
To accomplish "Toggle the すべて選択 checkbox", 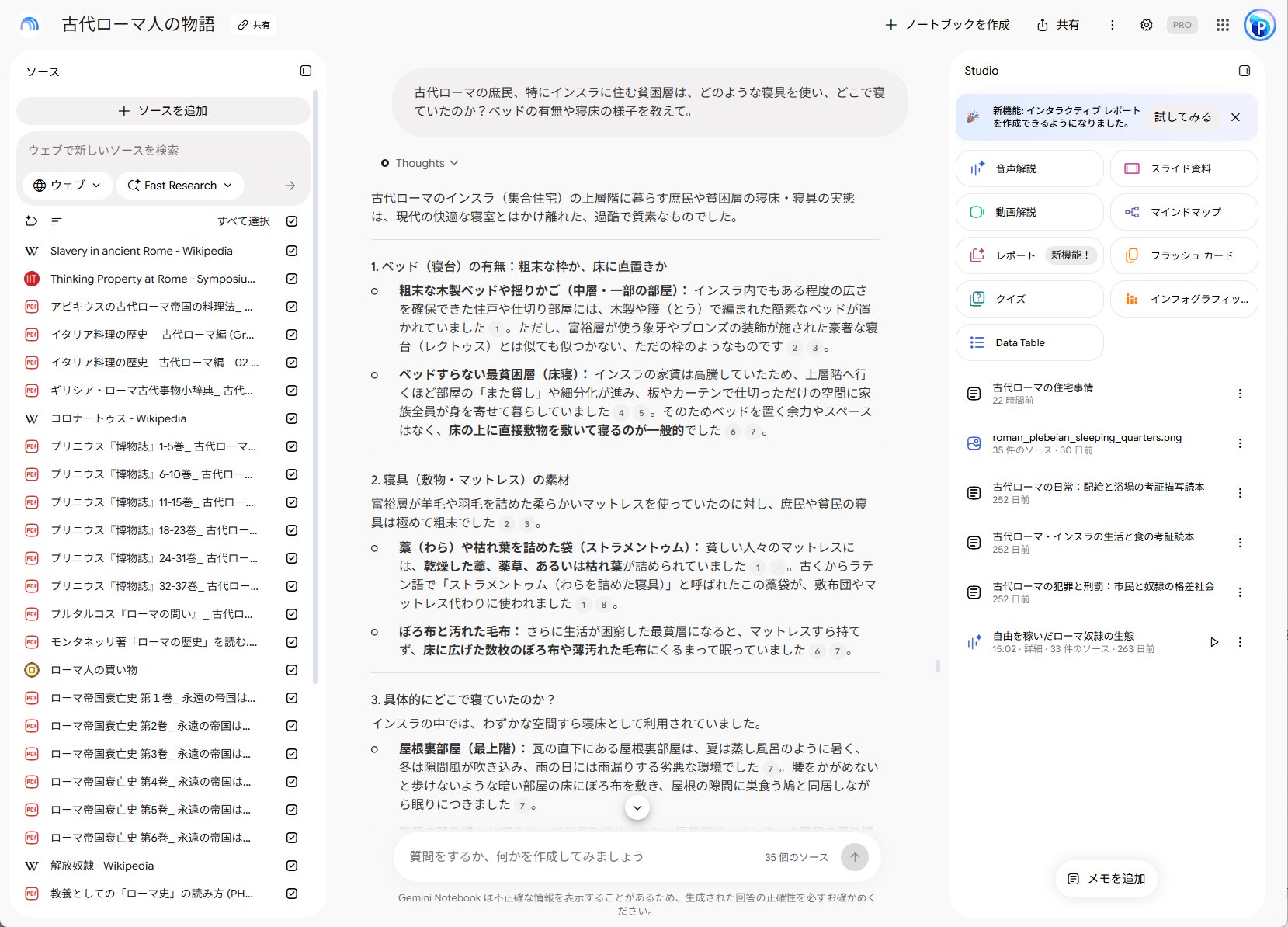I will (x=292, y=221).
